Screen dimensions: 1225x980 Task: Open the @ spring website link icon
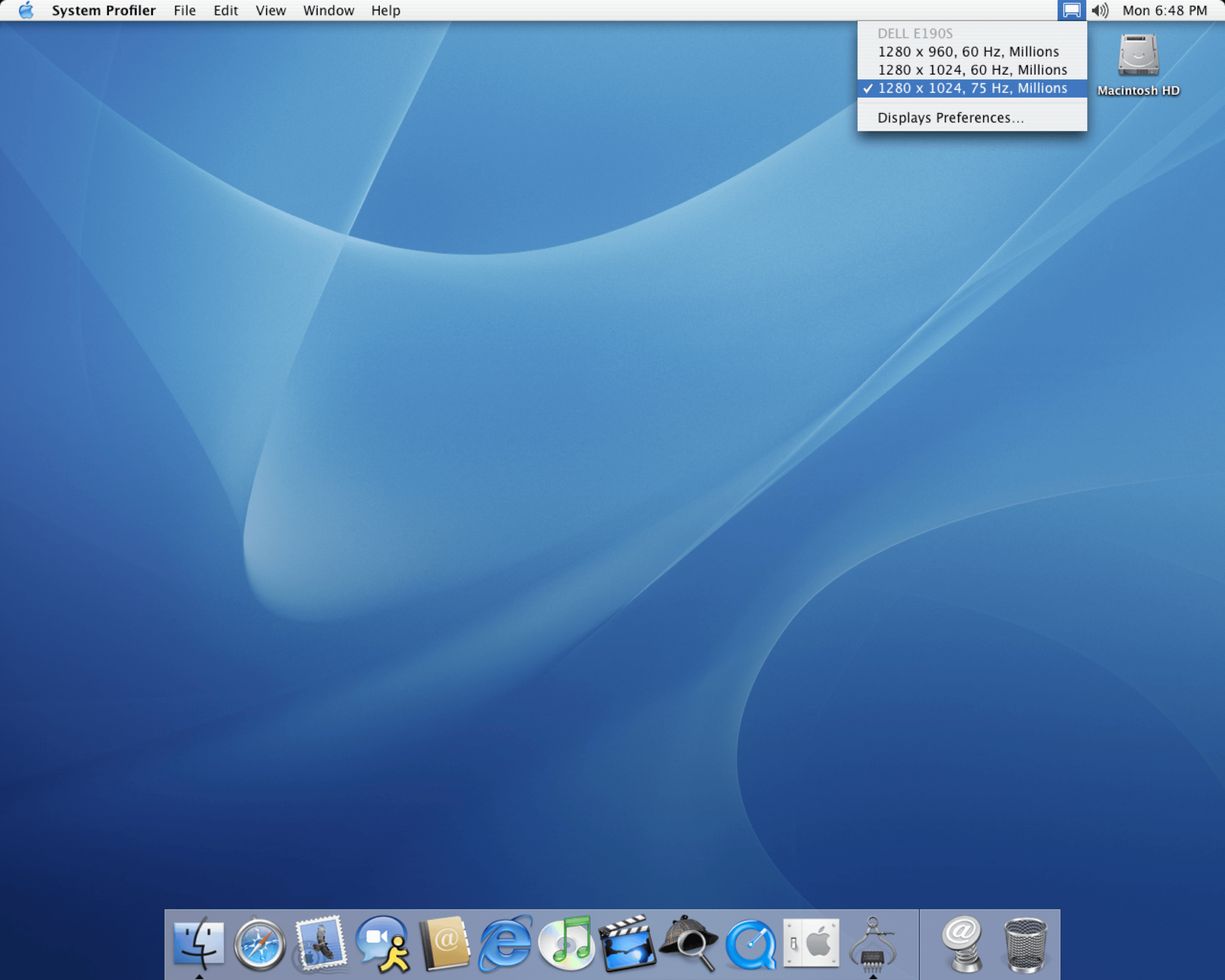click(962, 944)
